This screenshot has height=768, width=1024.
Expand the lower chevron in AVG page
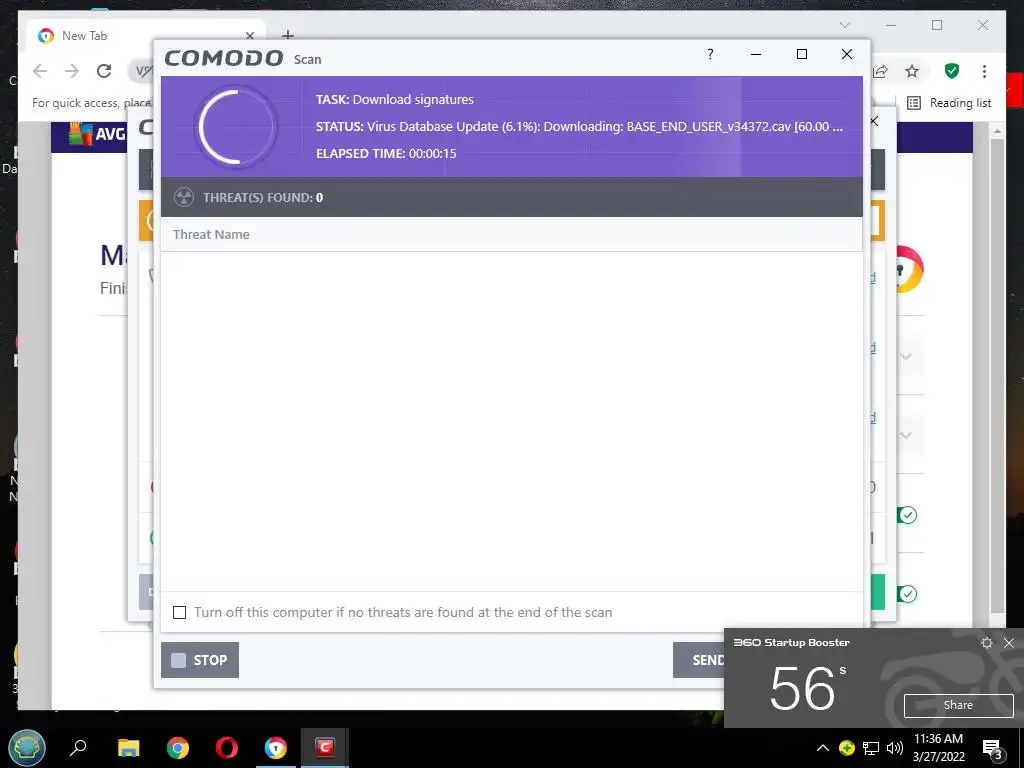pyautogui.click(x=906, y=435)
